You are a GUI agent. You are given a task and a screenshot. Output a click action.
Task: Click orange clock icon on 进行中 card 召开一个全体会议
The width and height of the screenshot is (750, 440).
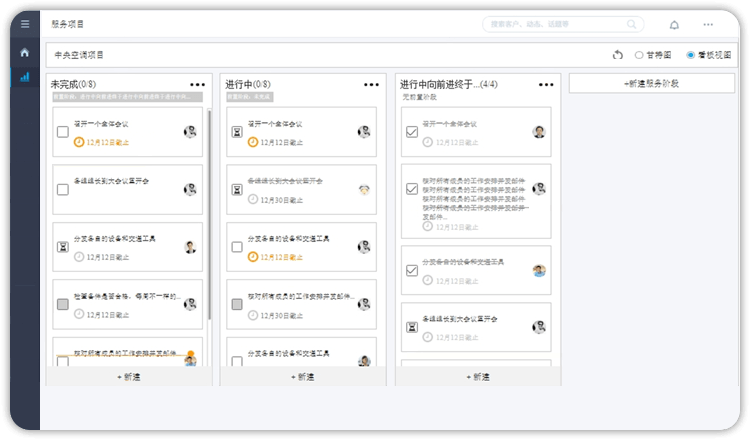253,142
